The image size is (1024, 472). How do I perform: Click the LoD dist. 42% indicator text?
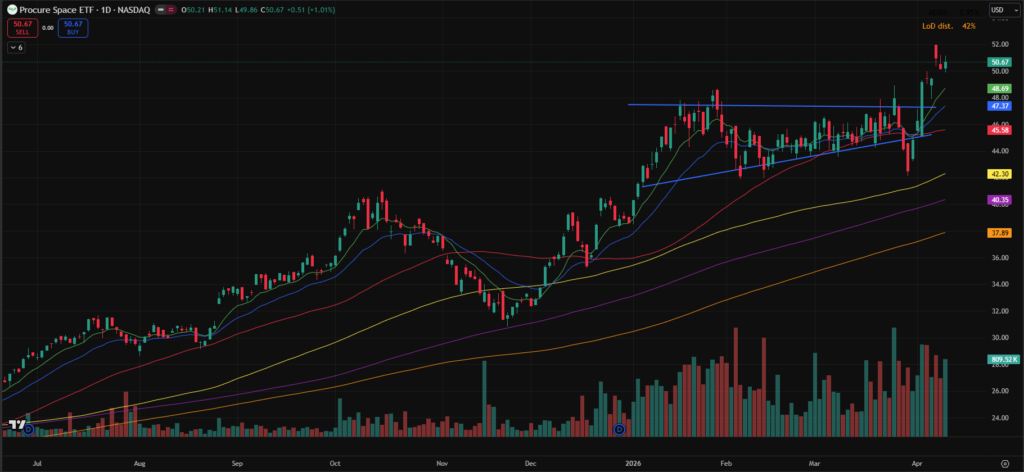point(948,25)
